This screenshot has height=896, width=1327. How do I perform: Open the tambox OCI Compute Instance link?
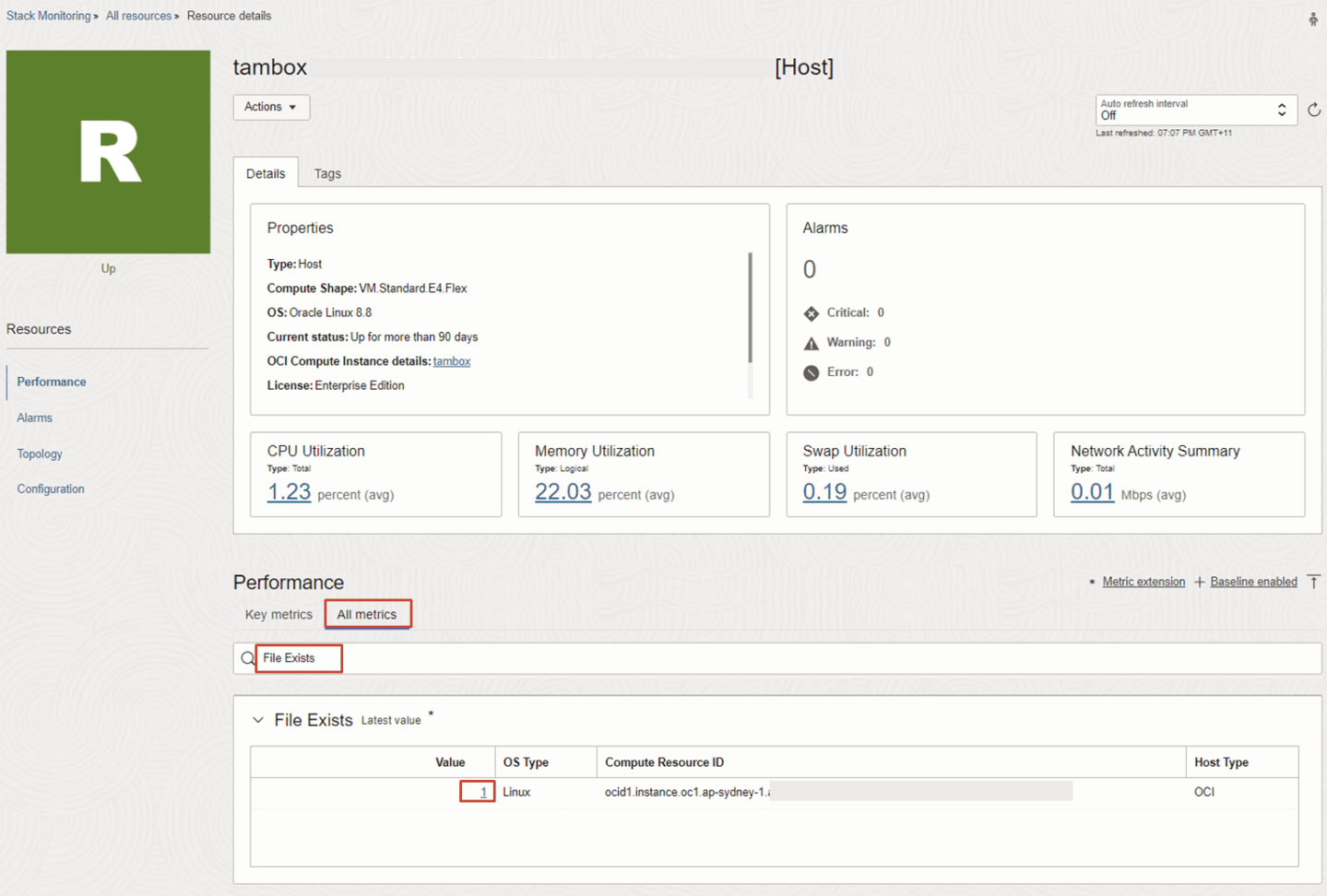coord(451,361)
